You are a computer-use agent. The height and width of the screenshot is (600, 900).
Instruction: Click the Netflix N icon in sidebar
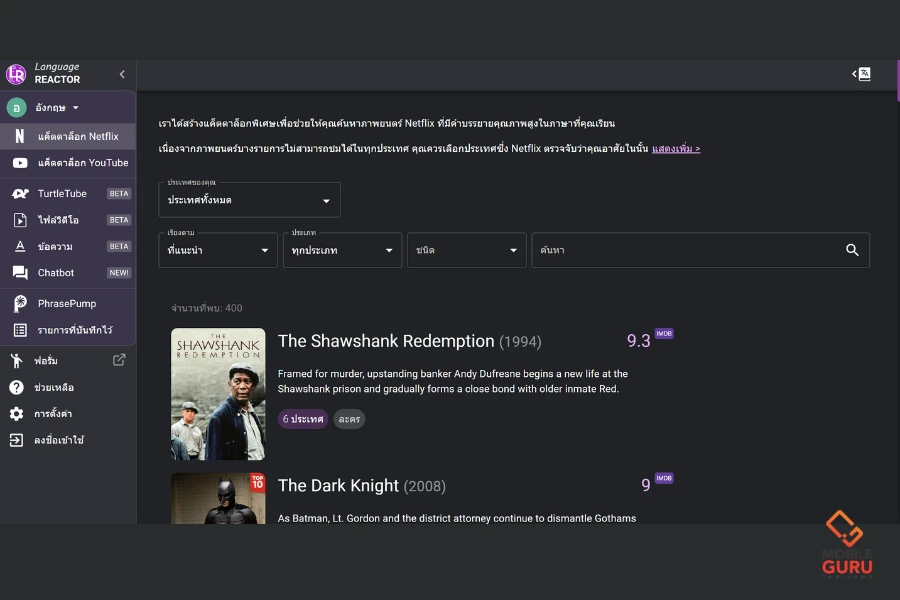(x=20, y=136)
